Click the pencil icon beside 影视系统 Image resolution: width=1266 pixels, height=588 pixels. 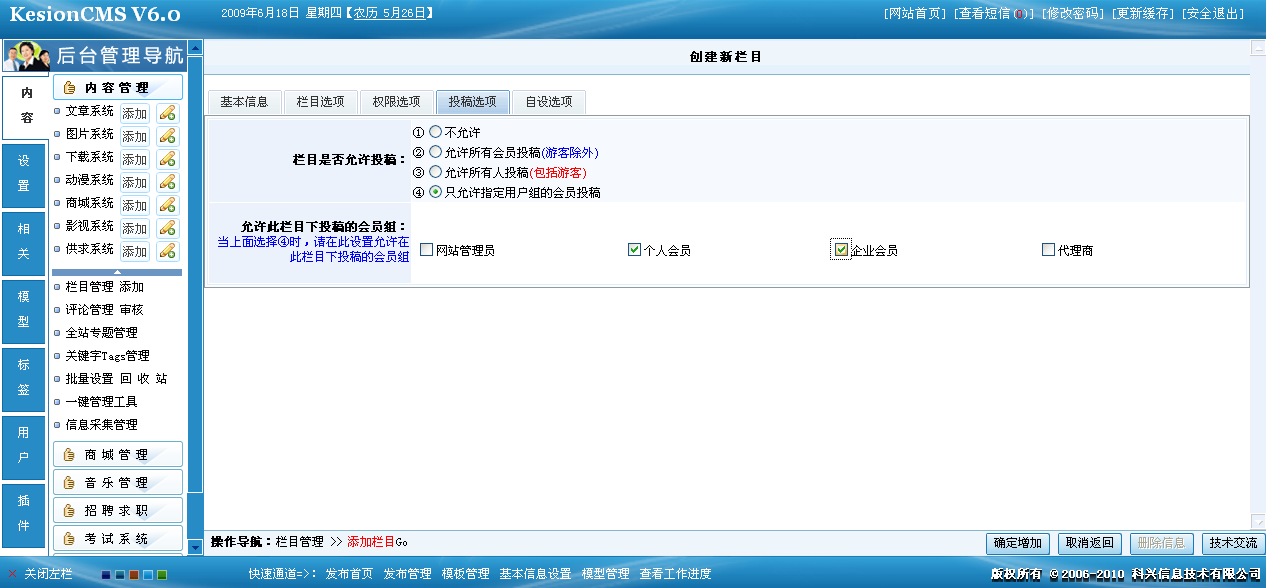pos(167,228)
